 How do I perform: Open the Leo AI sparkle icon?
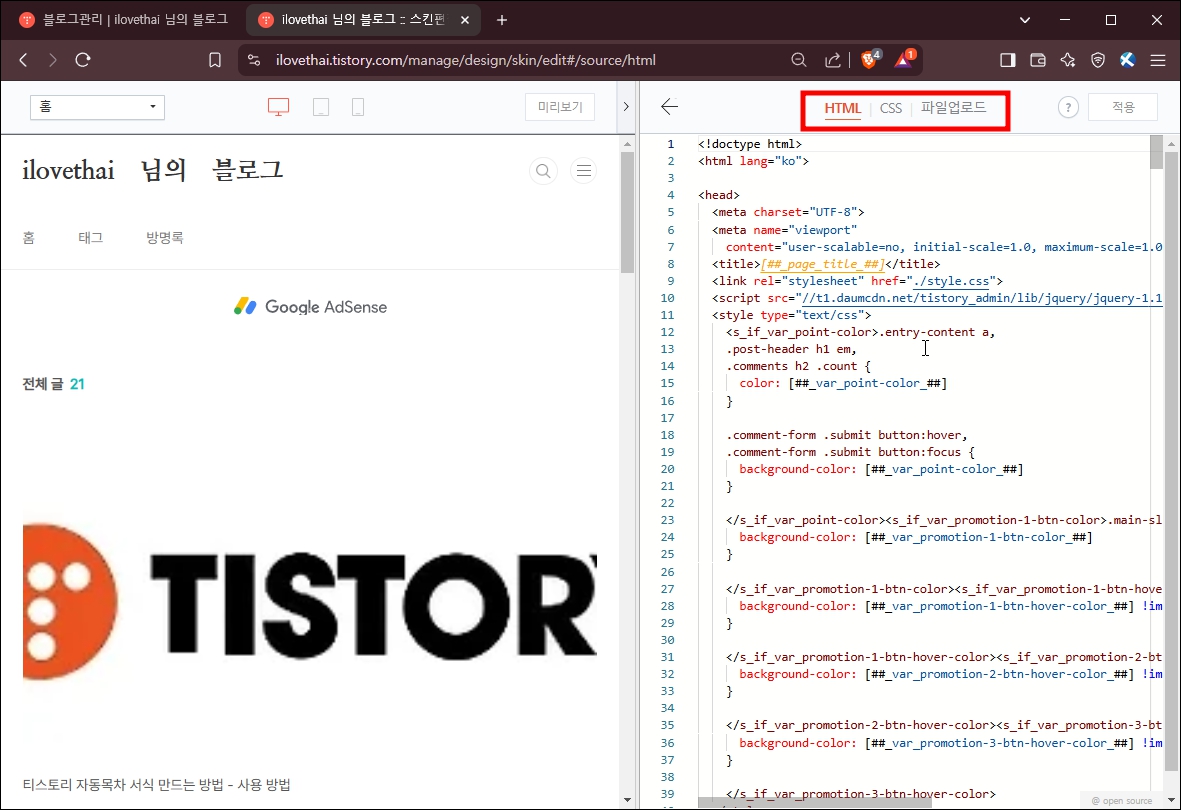tap(1068, 60)
